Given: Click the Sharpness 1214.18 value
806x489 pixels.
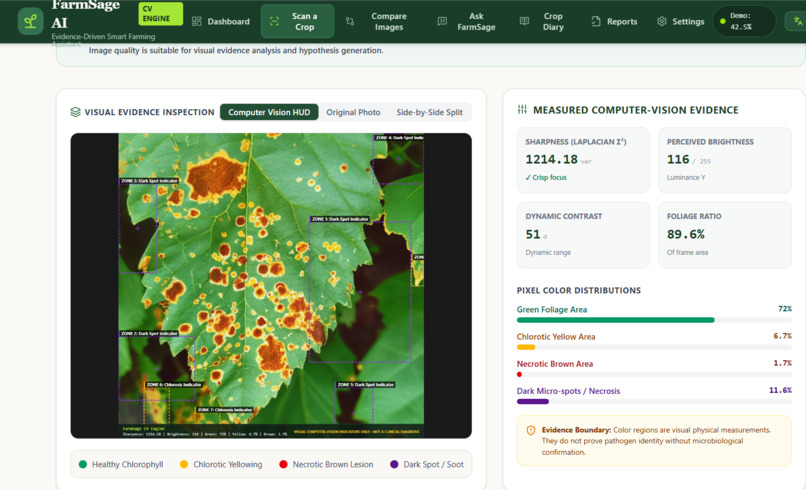Looking at the screenshot, I should [552, 159].
